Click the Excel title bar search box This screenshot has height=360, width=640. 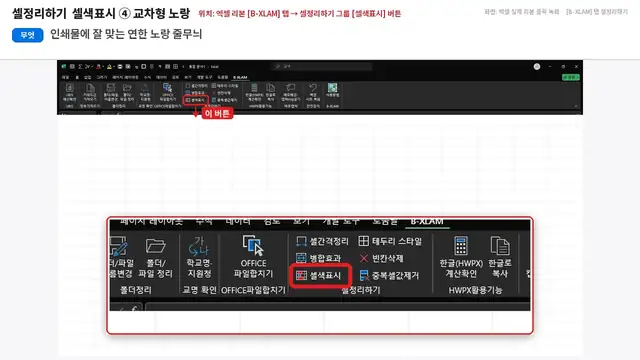tap(322, 66)
